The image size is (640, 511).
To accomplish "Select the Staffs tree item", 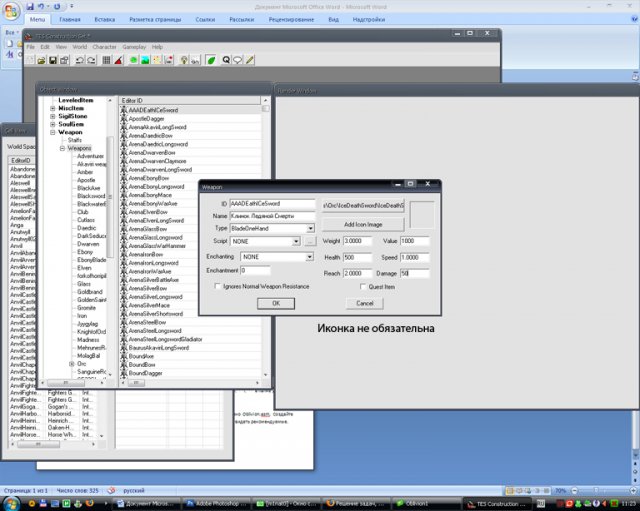I will coord(75,140).
